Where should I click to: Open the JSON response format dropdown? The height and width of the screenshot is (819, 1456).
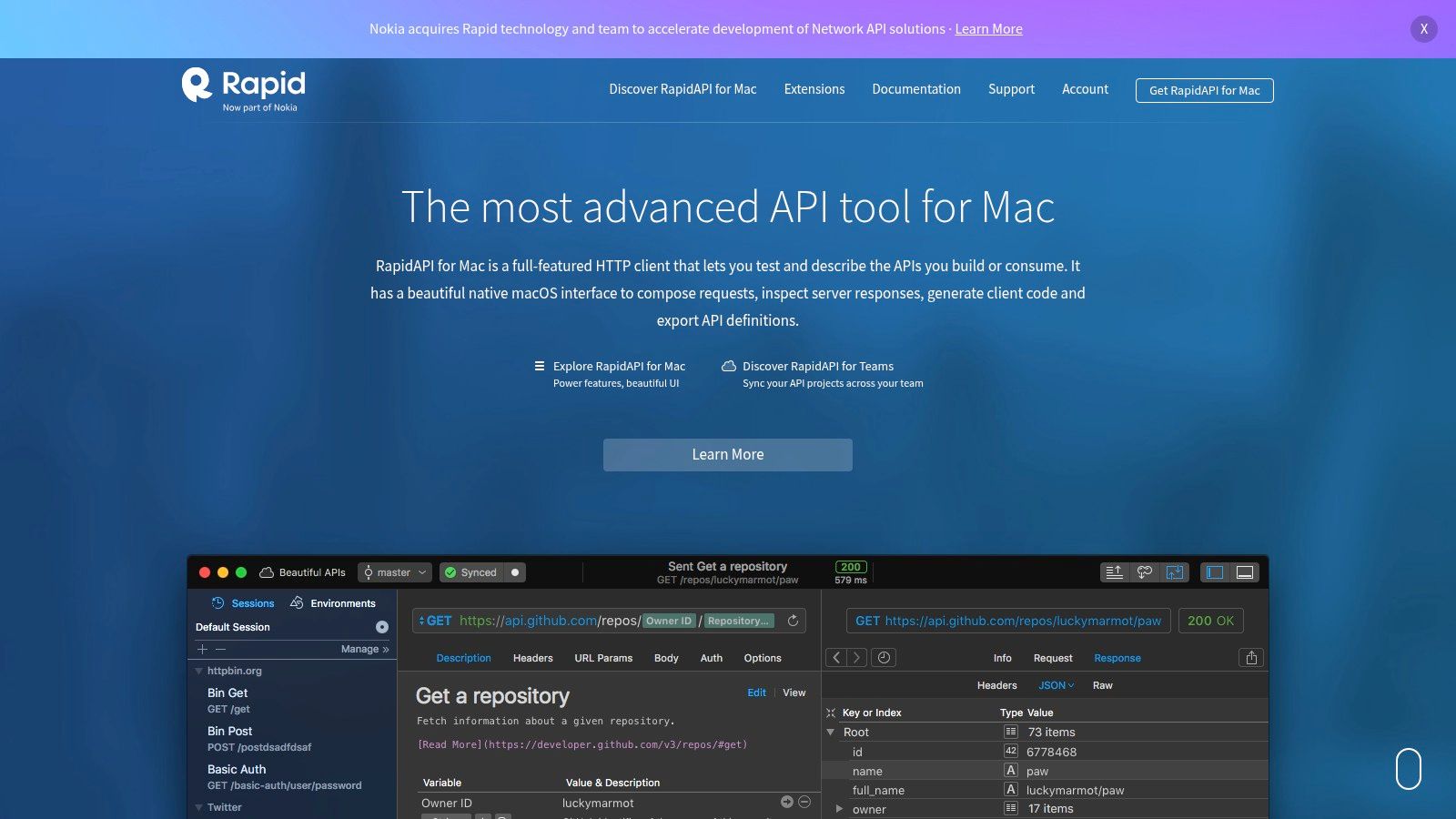[1056, 685]
